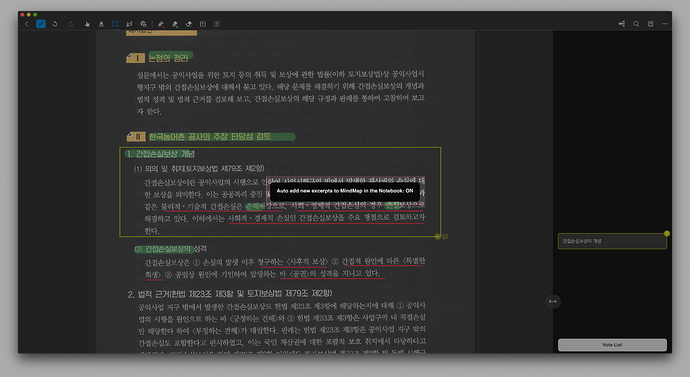
Task: Click the Note List button
Action: coord(612,345)
